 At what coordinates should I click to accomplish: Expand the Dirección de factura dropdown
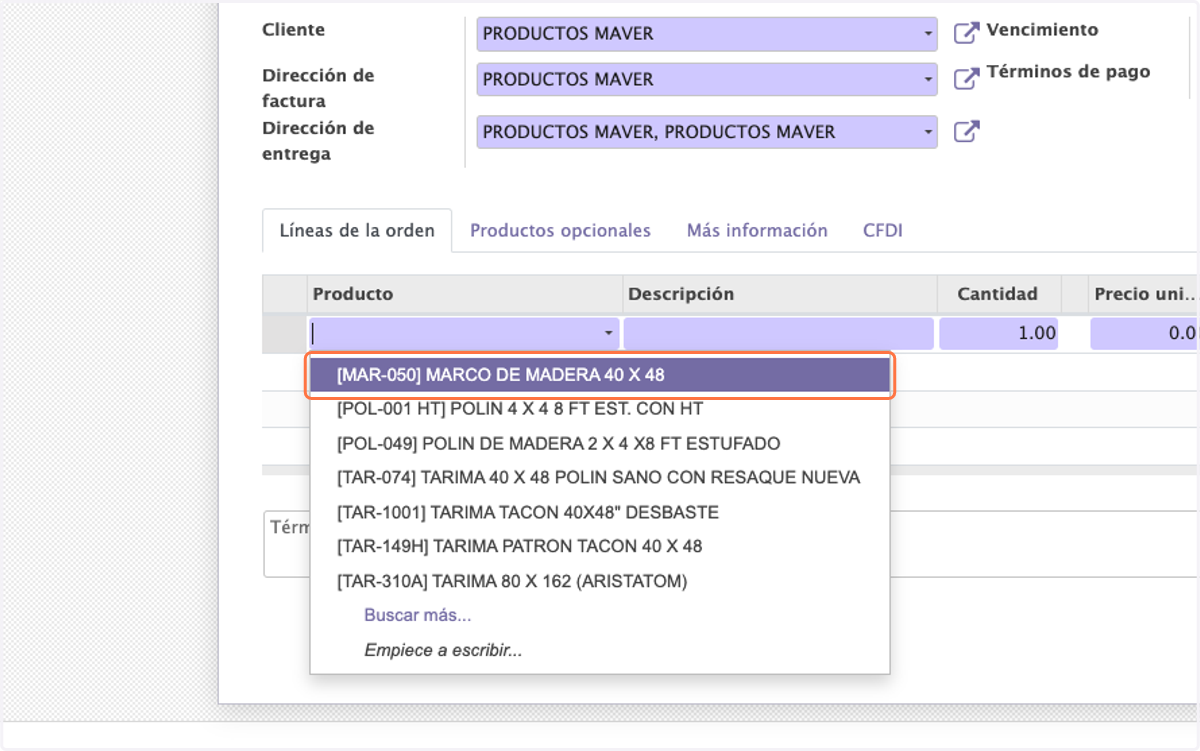tap(928, 80)
